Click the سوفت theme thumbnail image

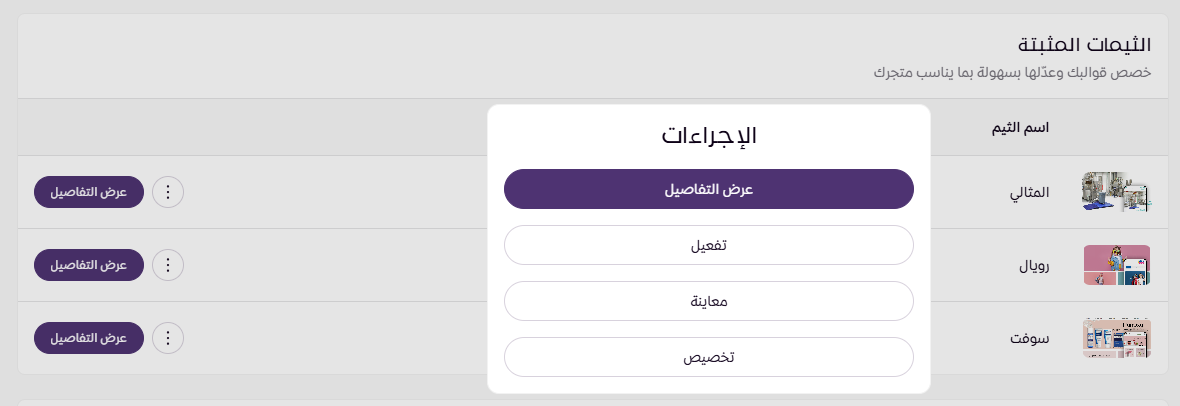point(1116,338)
